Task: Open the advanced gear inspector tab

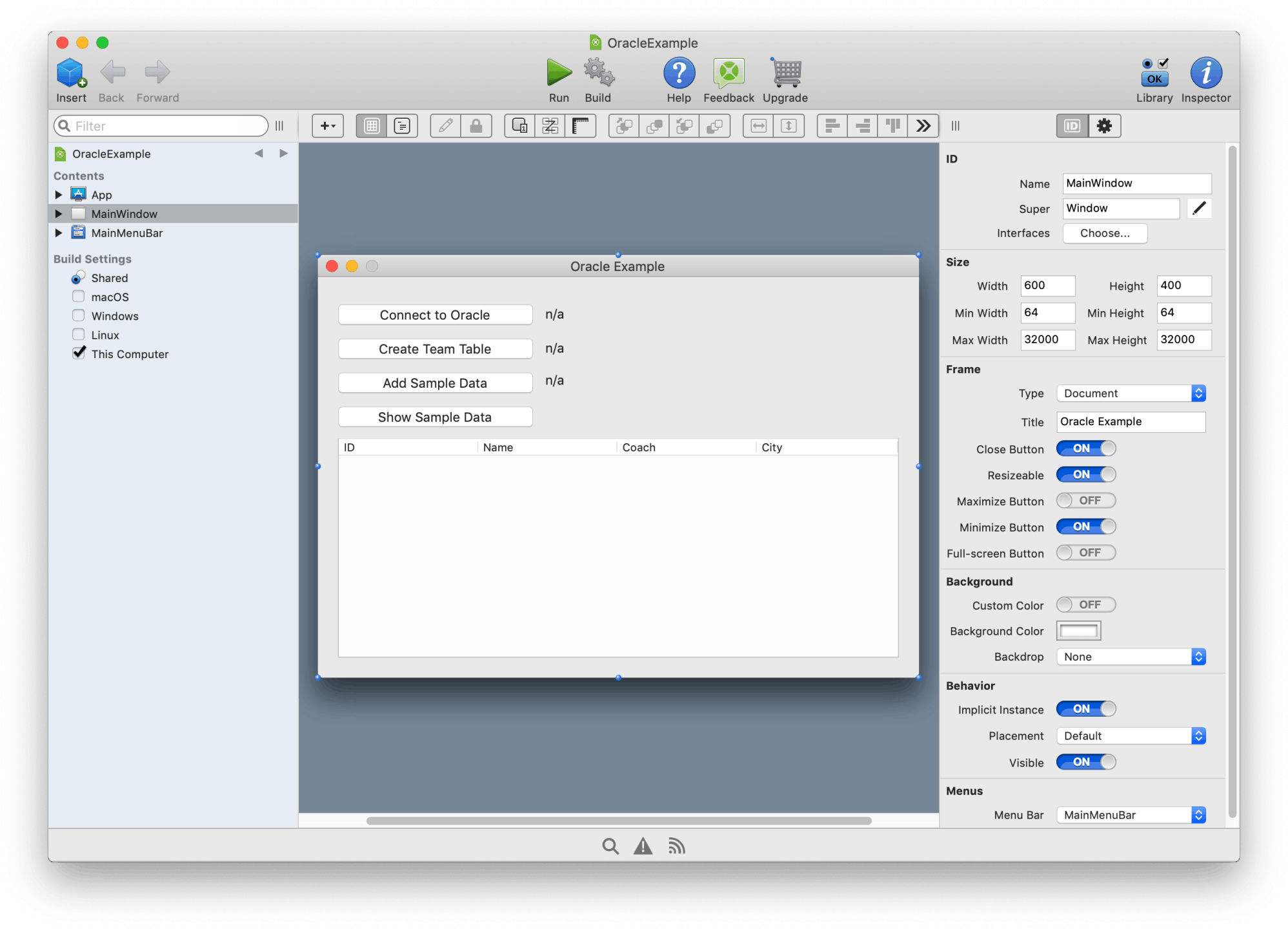Action: 1104,126
